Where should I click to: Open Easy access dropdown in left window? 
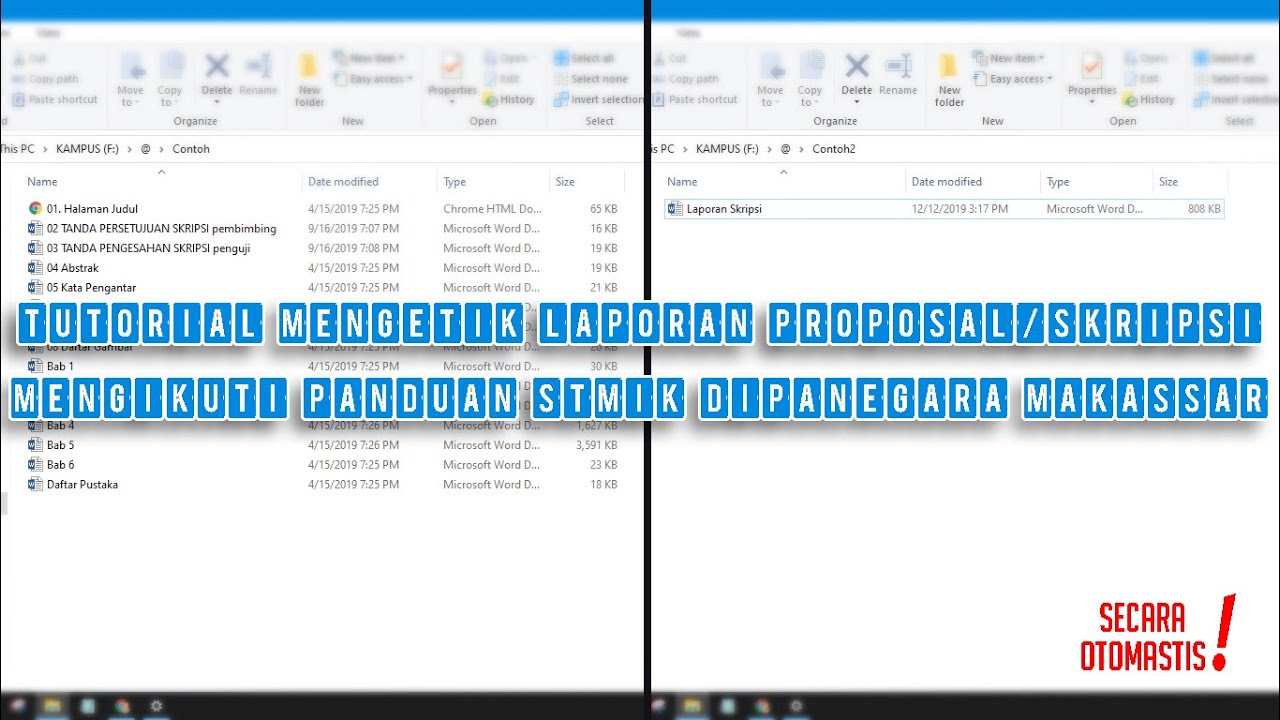[x=374, y=79]
